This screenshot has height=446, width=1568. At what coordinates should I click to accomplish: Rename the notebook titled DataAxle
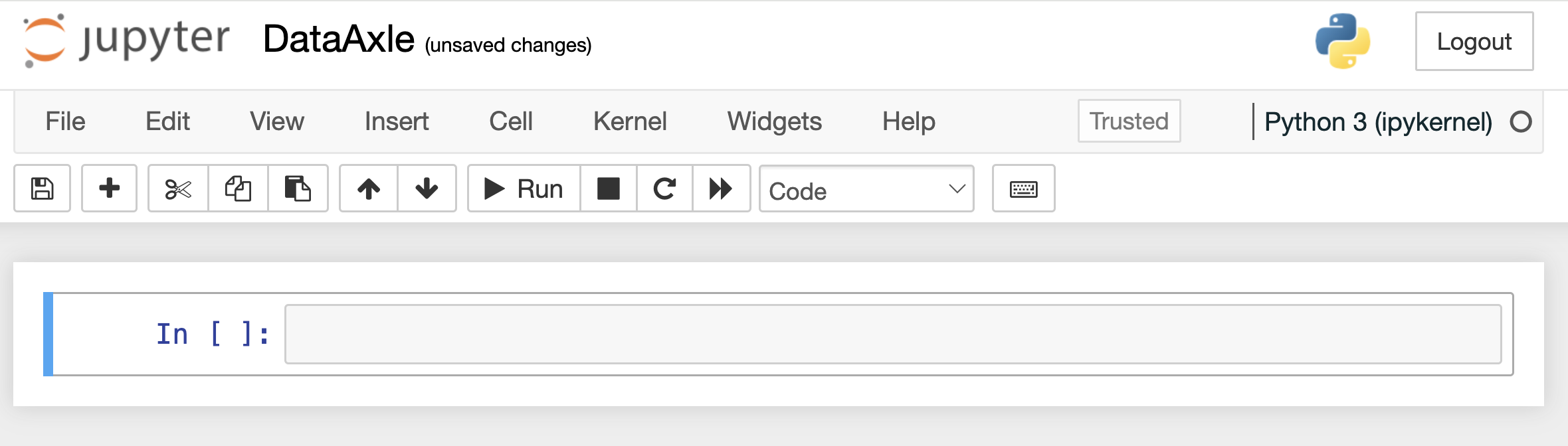click(338, 40)
